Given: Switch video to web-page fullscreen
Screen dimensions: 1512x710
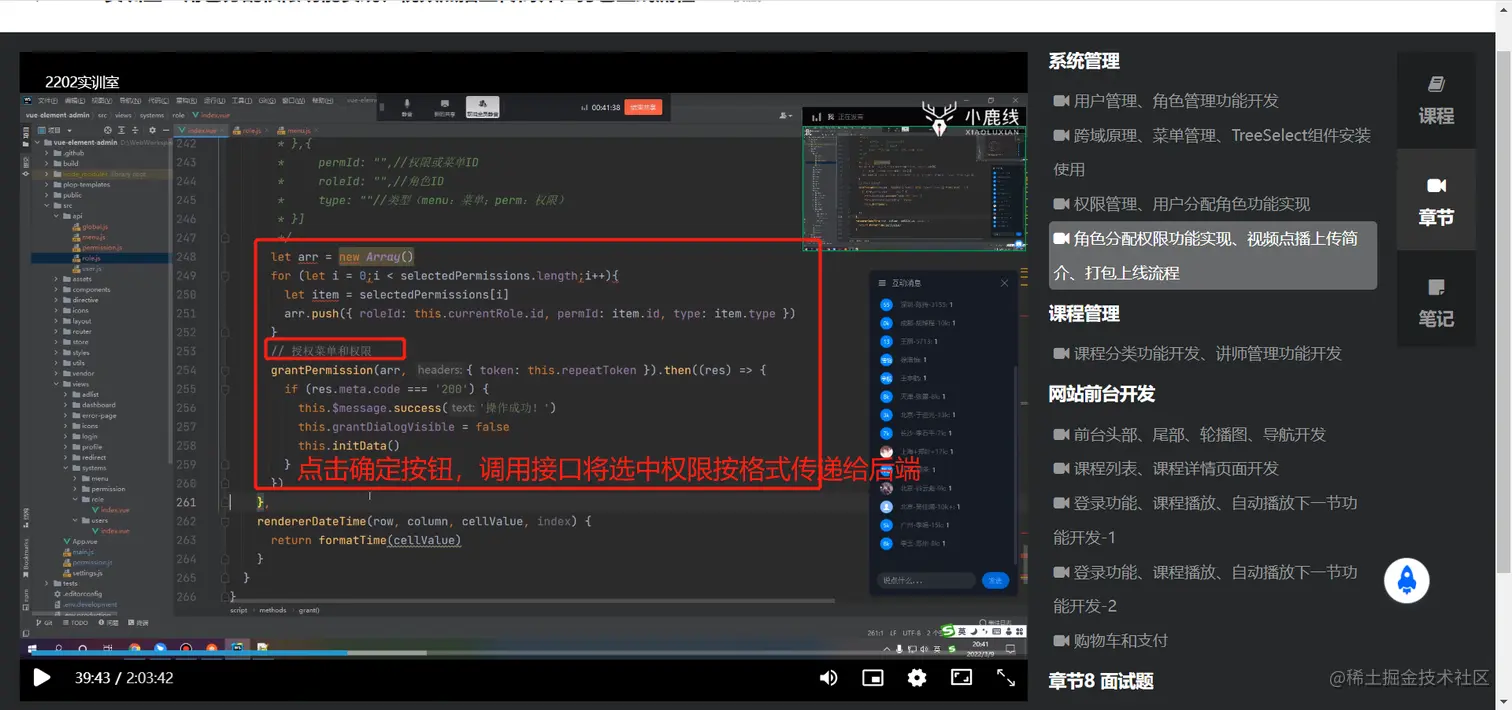Looking at the screenshot, I should pyautogui.click(x=961, y=677).
